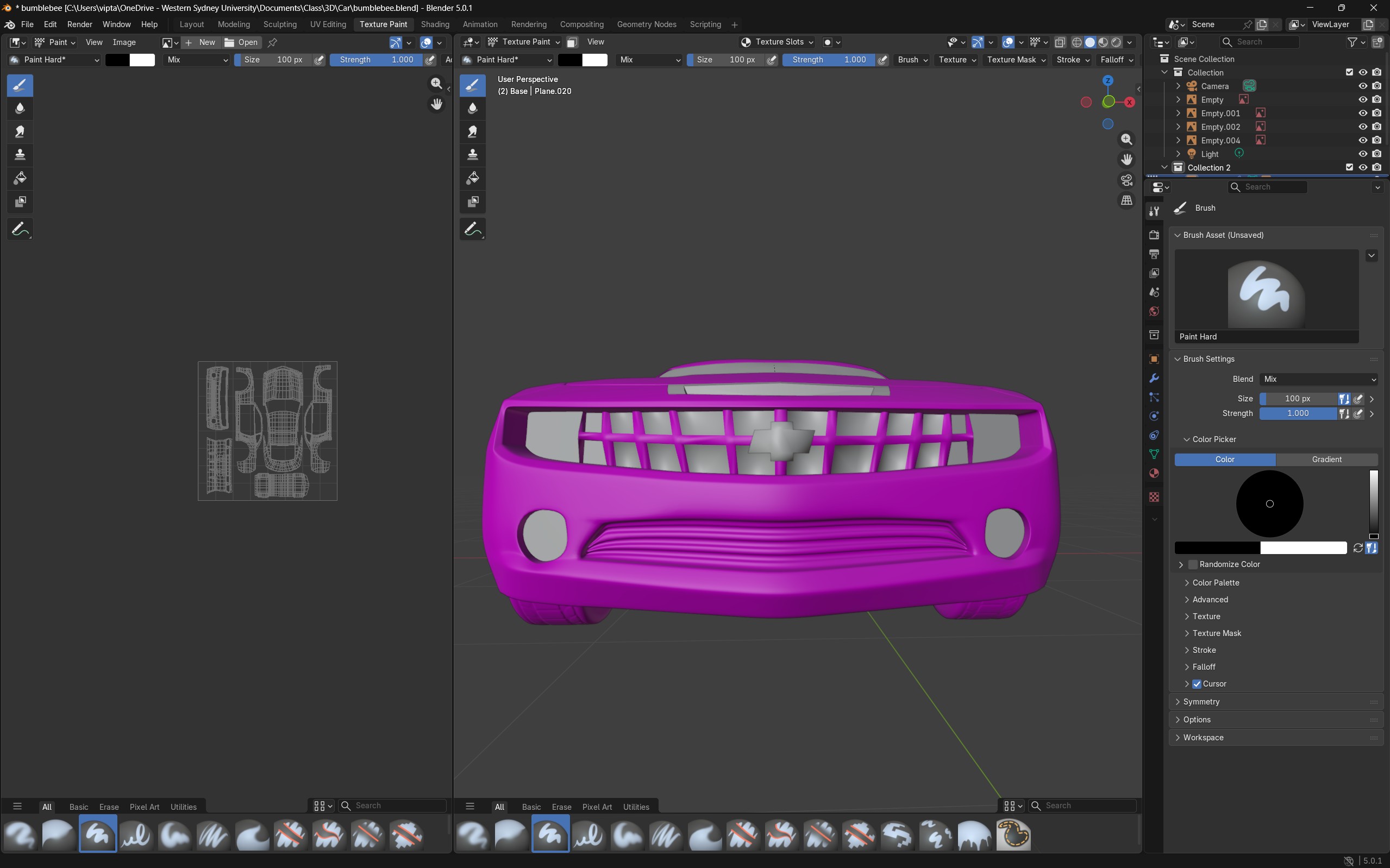
Task: Select the Smear tool in the image editor toolbar
Action: tap(20, 131)
